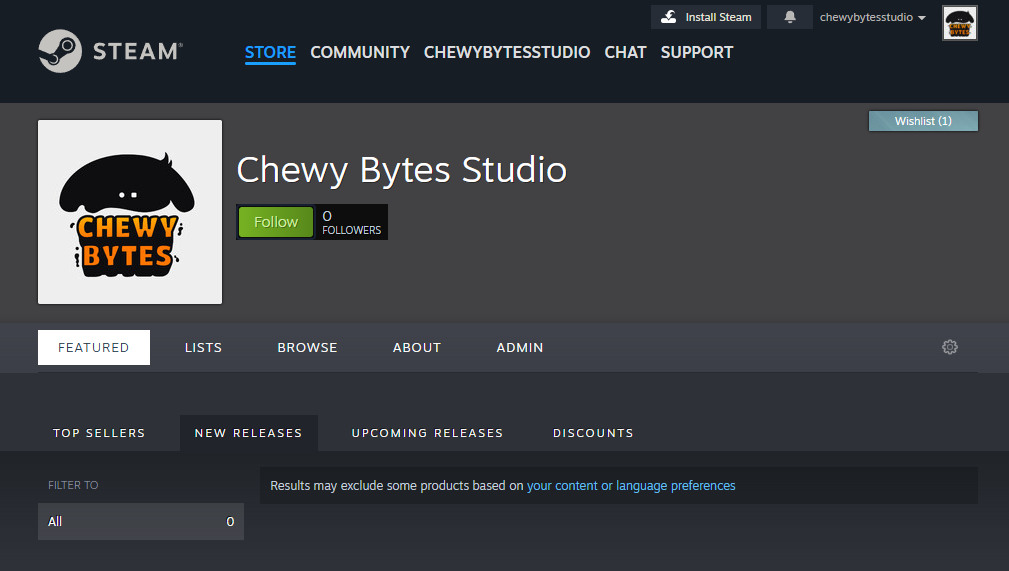Open the COMMUNITY menu

[x=360, y=52]
